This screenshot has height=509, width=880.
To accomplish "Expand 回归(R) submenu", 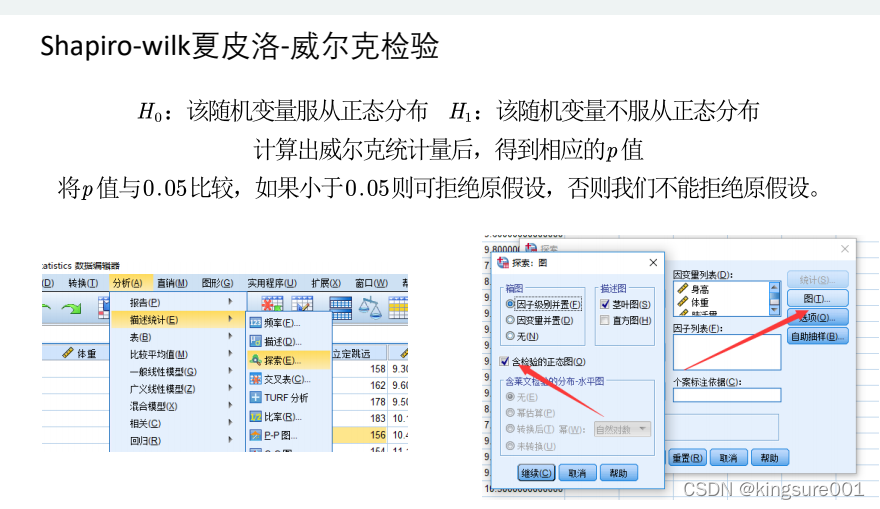I will 178,441.
